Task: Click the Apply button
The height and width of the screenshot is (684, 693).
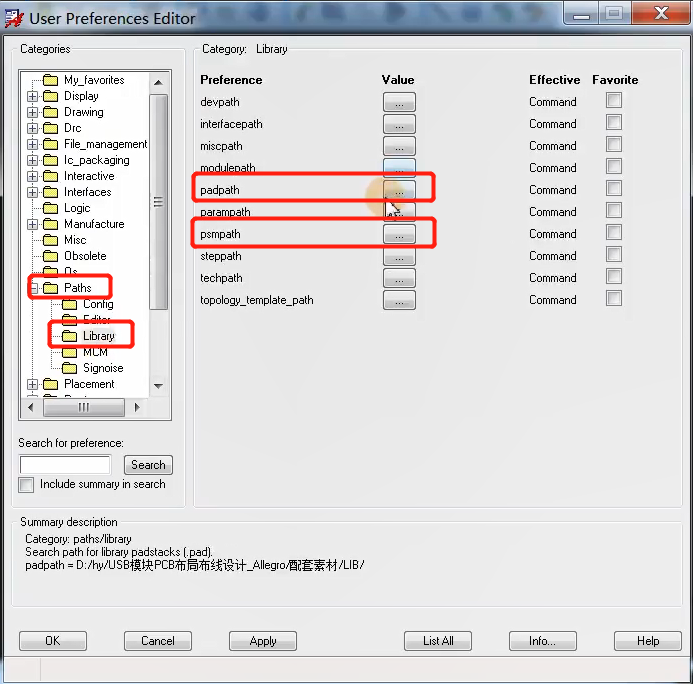Action: tap(263, 641)
